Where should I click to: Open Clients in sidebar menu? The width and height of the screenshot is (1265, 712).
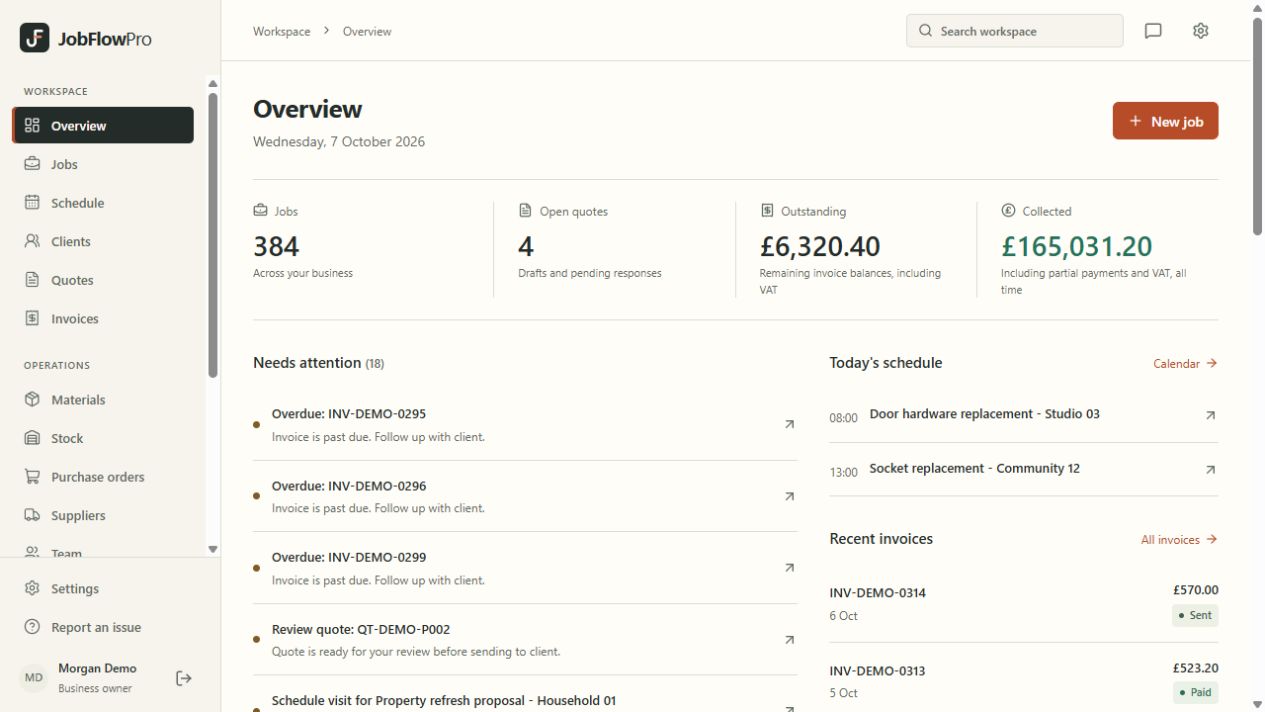click(x=103, y=241)
